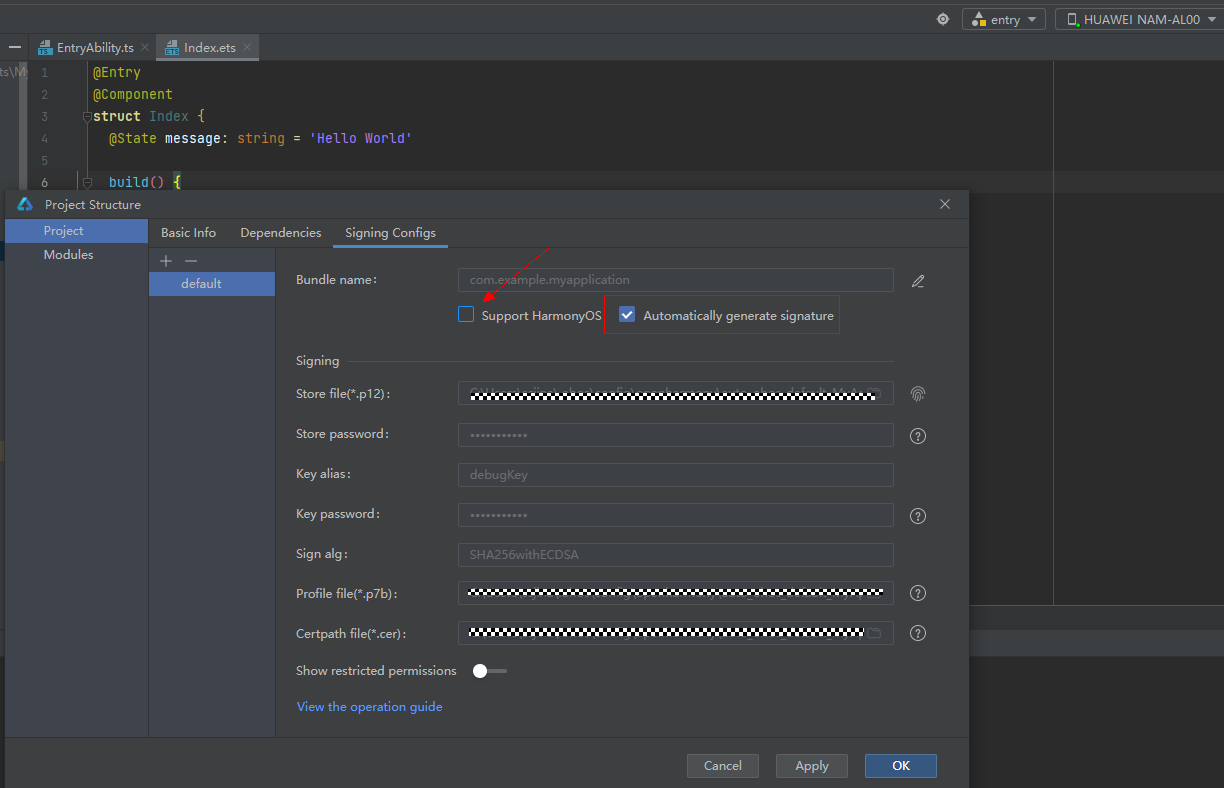The height and width of the screenshot is (788, 1224).
Task: Select Project in the left list
Action: click(77, 231)
